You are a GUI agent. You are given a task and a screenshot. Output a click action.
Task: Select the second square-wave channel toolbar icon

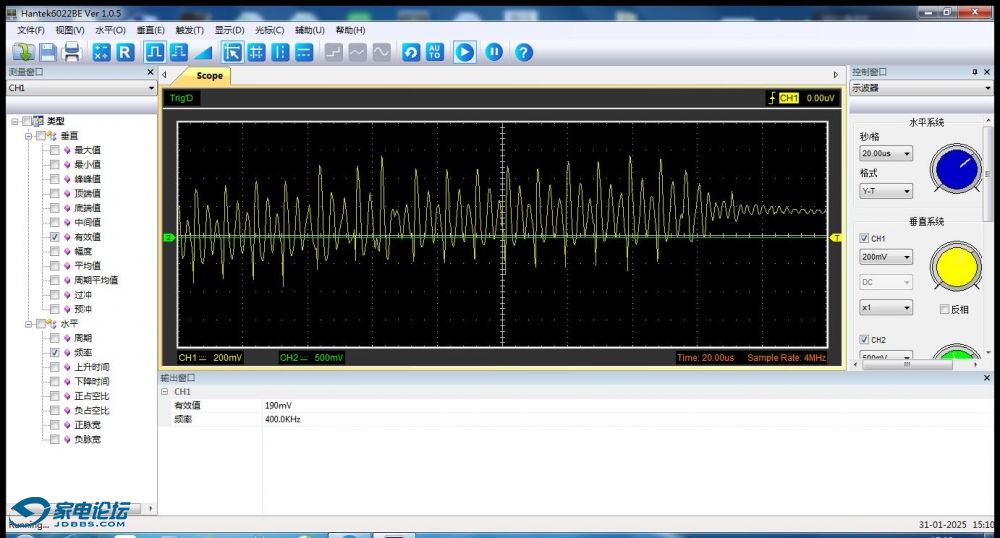click(x=179, y=52)
